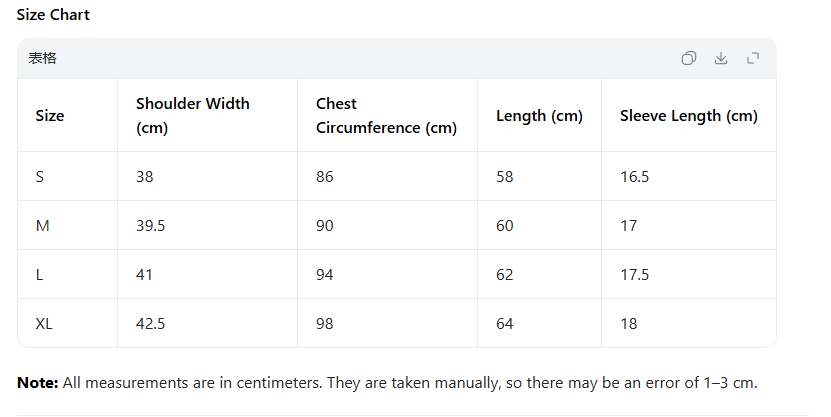Select the XL size cell
The image size is (831, 417).
pos(43,324)
